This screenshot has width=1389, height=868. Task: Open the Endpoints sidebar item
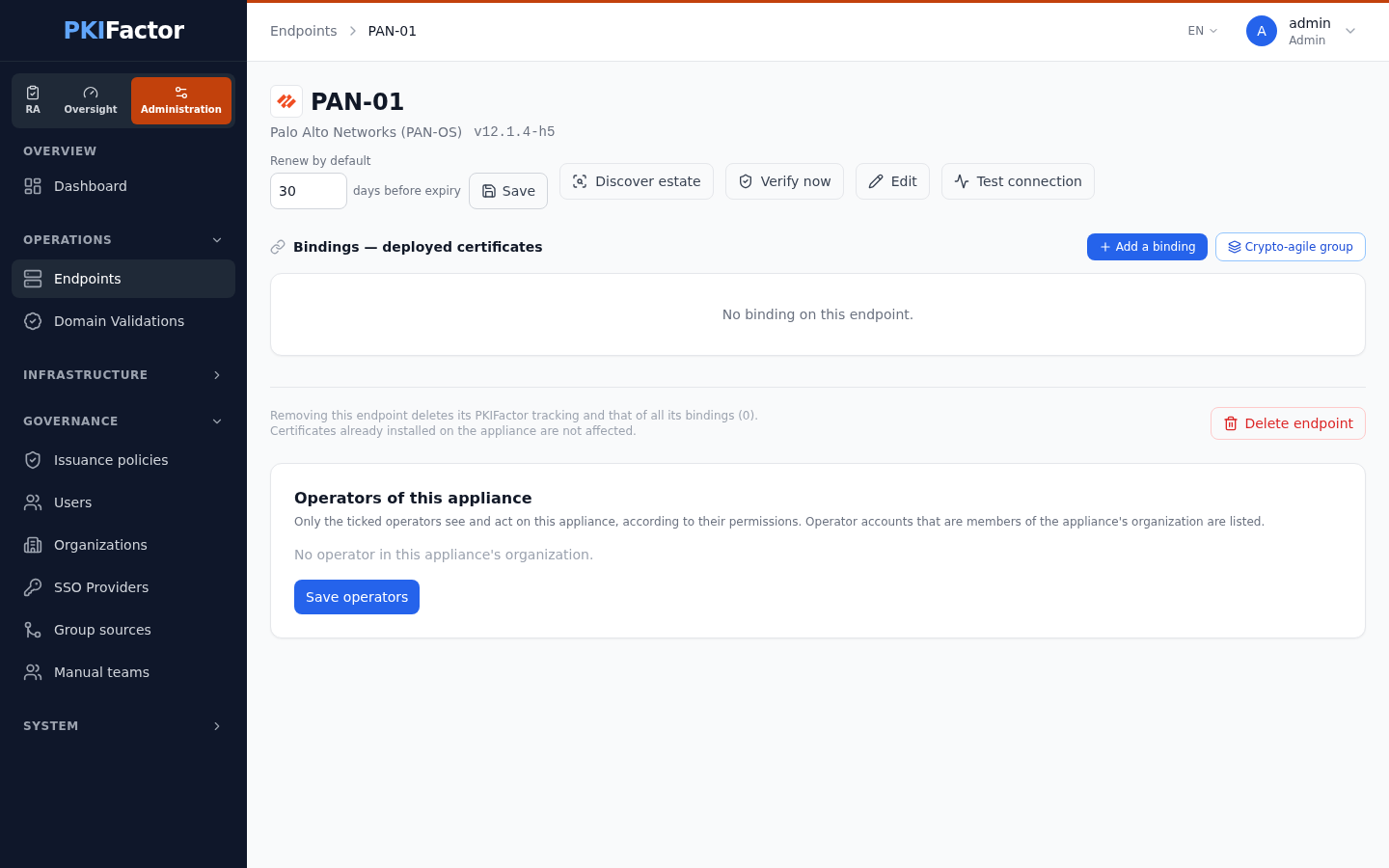123,279
